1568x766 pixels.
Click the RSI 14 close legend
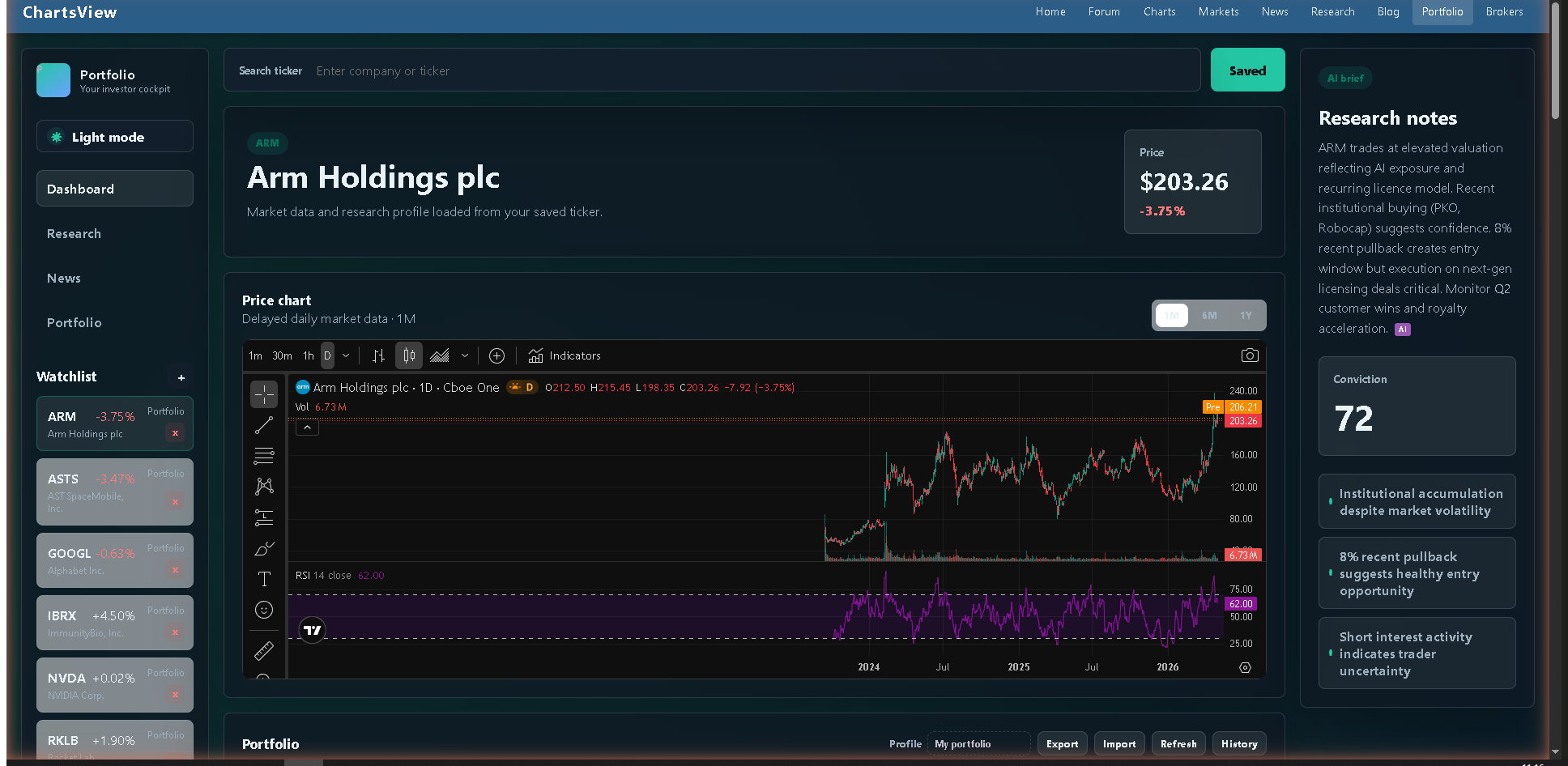coord(323,576)
